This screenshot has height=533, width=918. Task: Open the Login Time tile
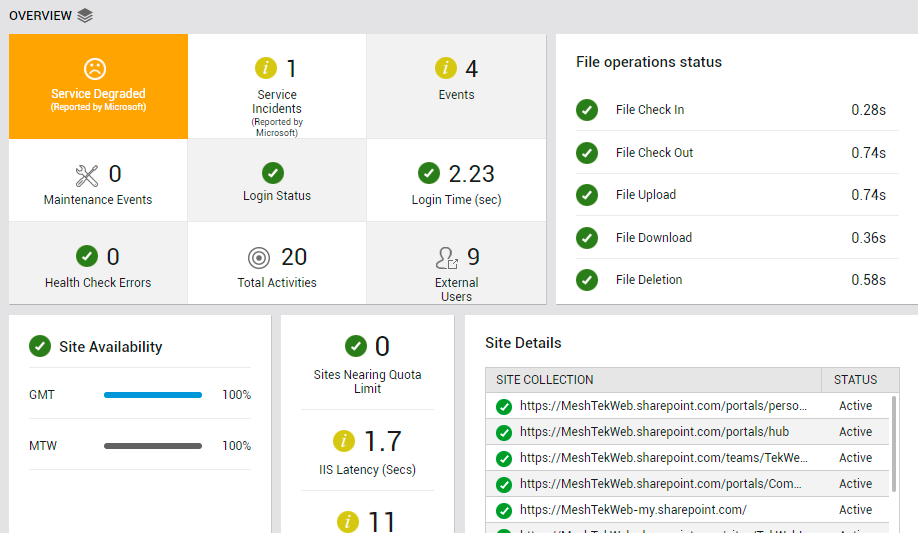click(456, 181)
